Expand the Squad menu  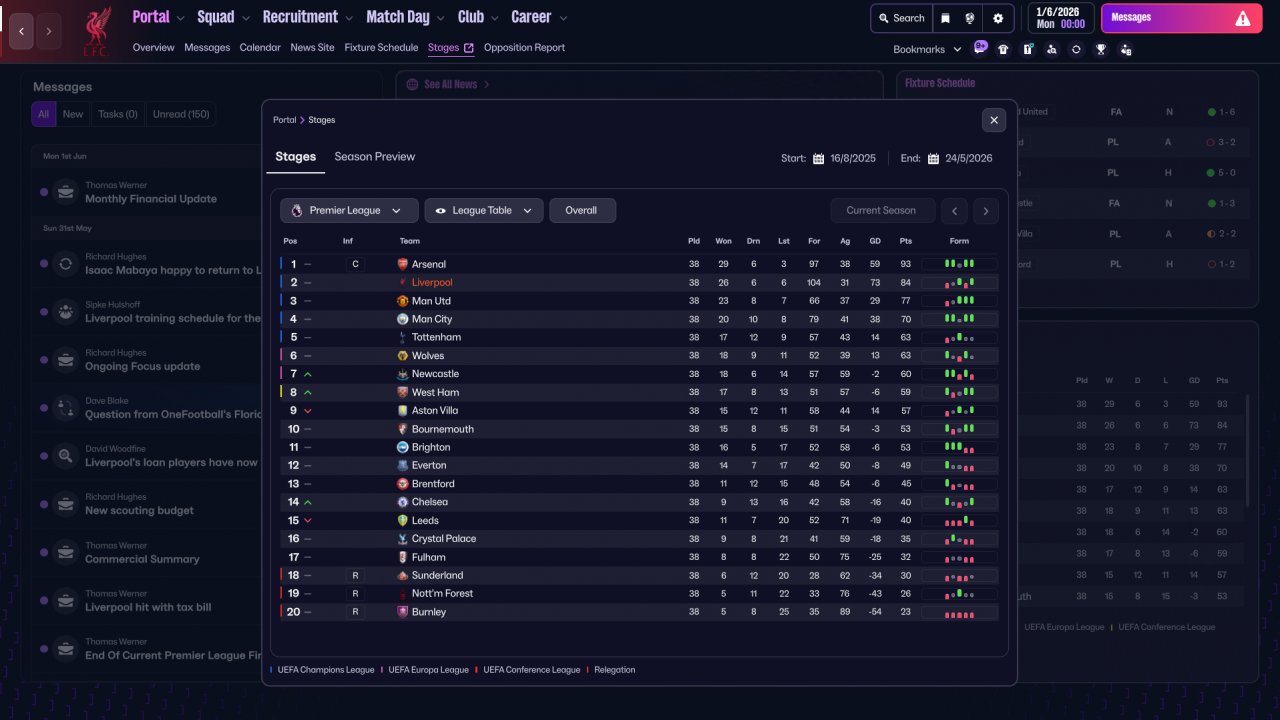(x=224, y=17)
